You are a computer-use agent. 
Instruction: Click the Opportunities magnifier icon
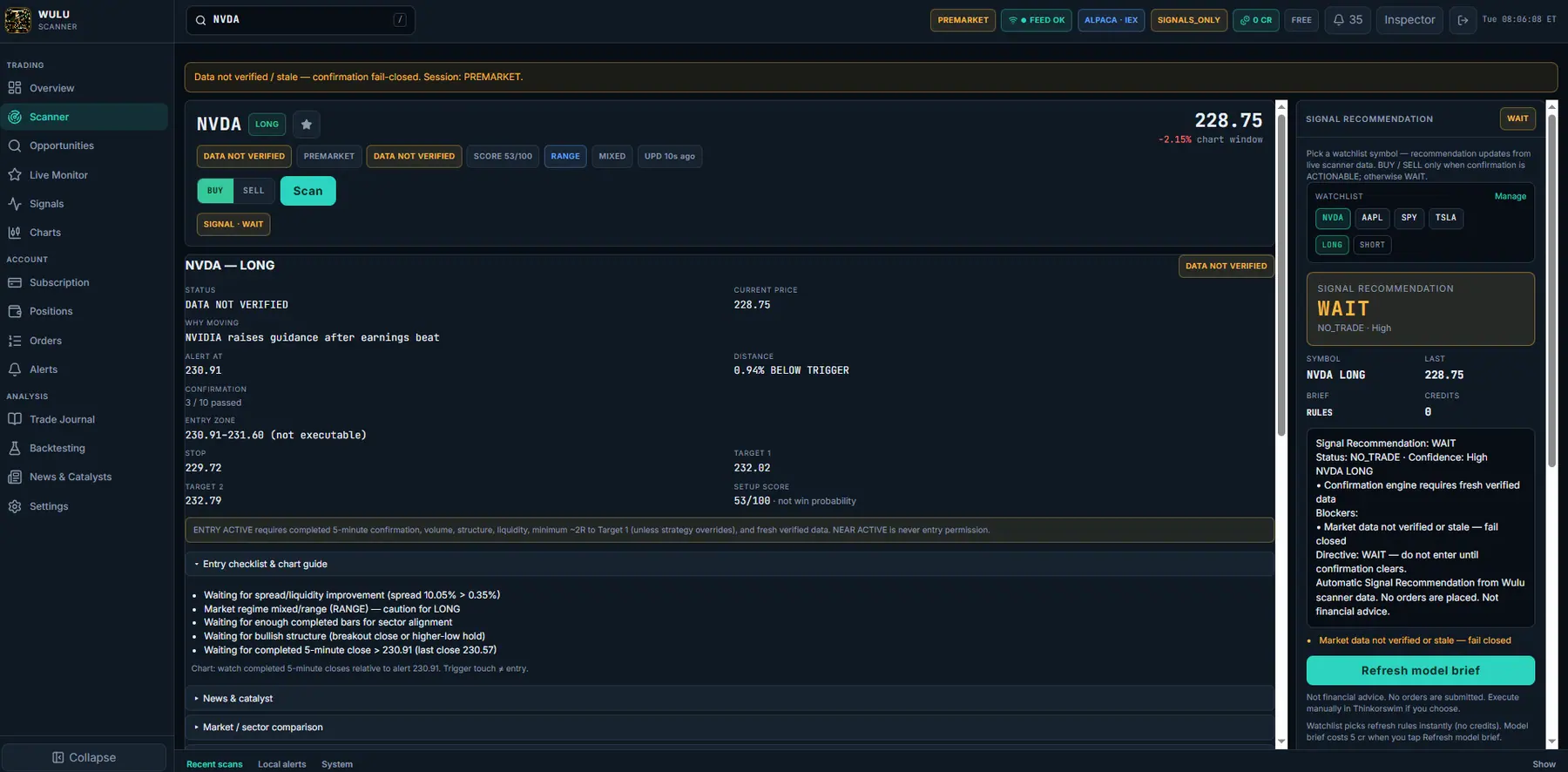point(15,146)
